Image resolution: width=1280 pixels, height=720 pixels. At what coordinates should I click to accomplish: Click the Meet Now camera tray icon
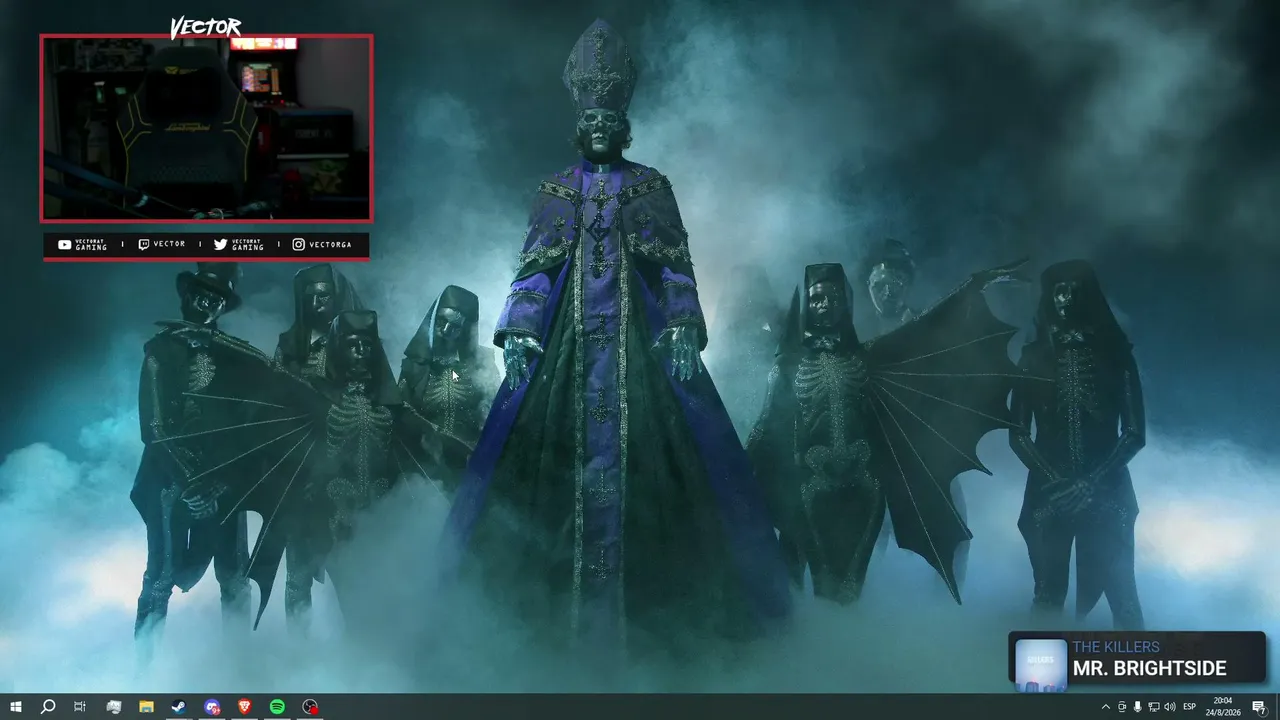[x=1121, y=707]
